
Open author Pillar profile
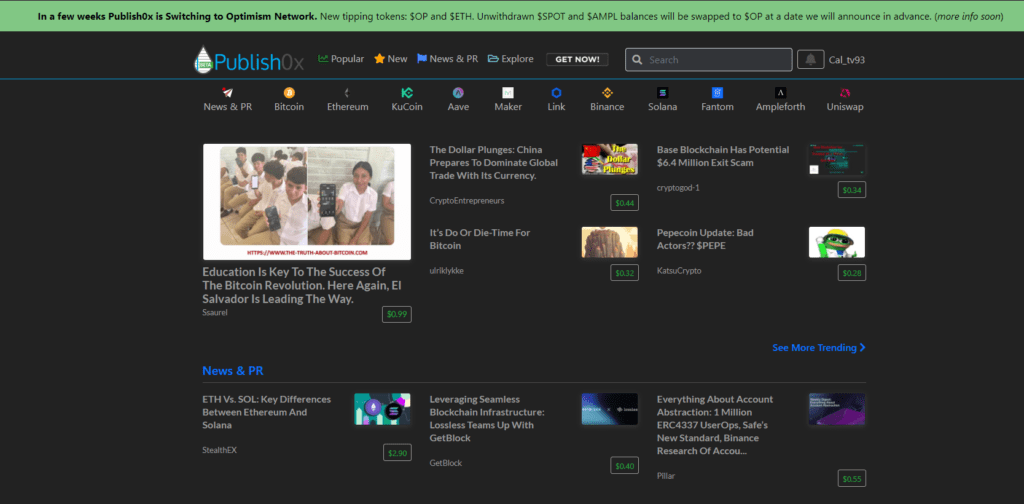click(666, 476)
